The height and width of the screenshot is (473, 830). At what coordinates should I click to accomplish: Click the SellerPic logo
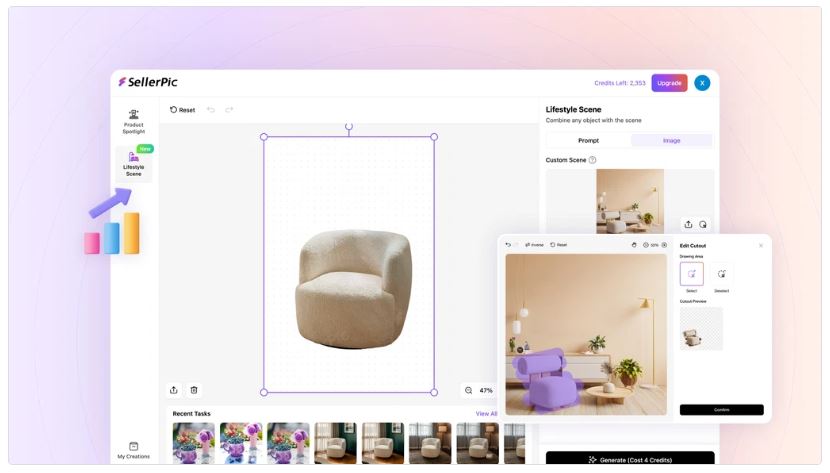[148, 82]
